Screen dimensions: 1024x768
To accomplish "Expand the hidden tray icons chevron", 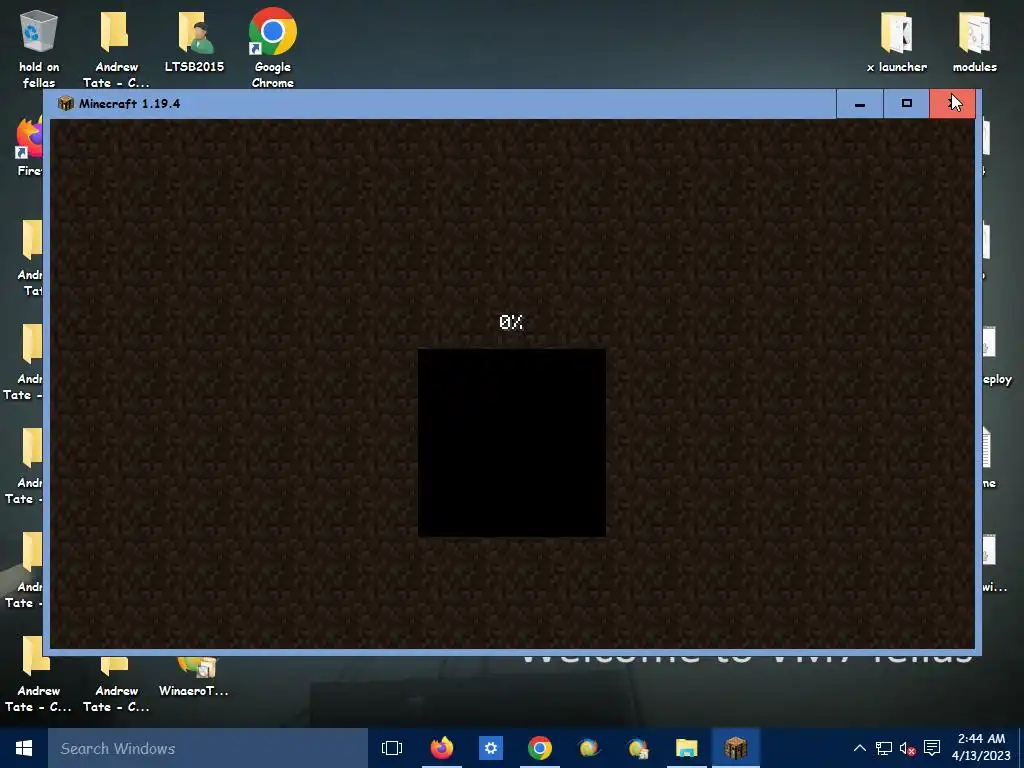I will click(860, 748).
